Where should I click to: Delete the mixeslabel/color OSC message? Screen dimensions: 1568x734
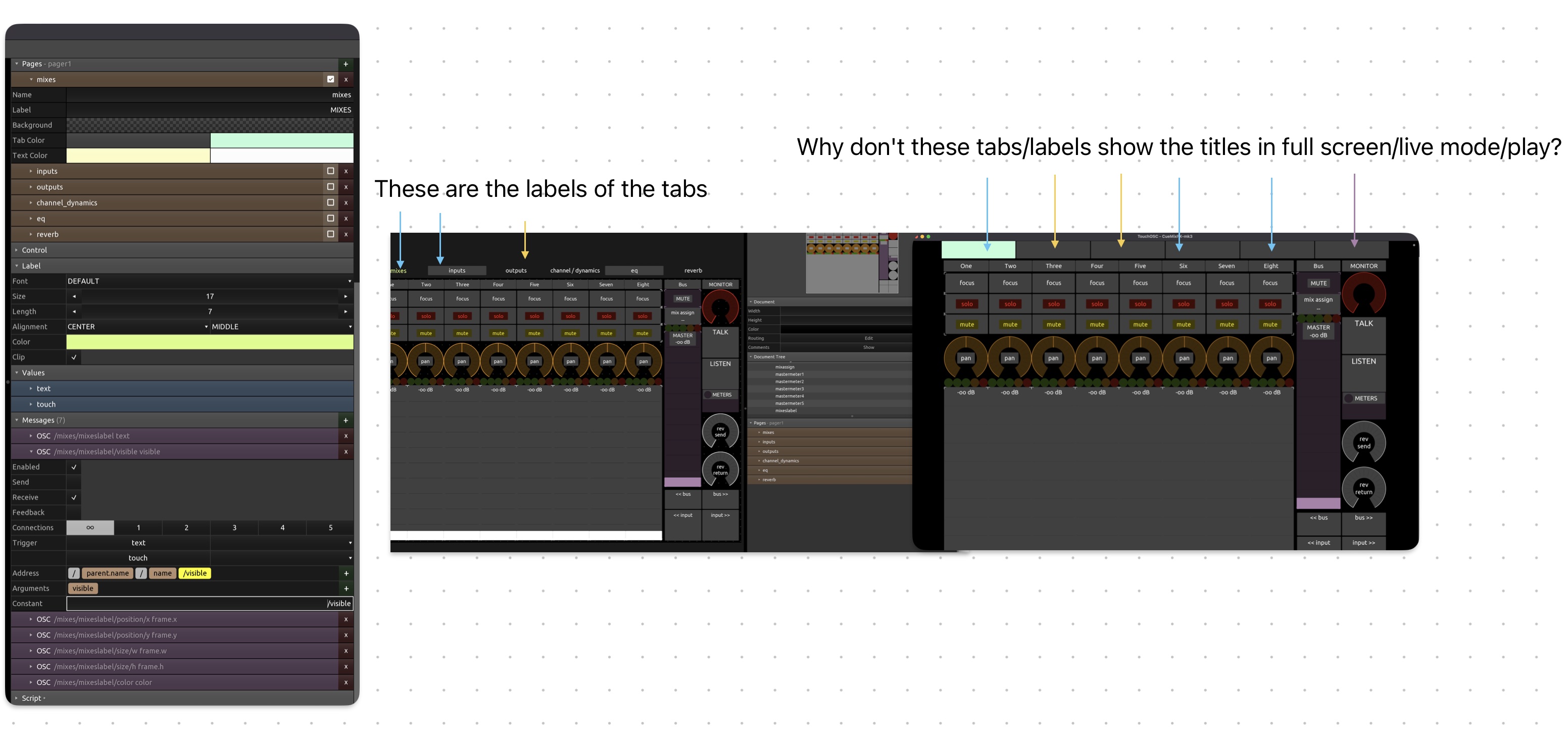click(x=346, y=683)
